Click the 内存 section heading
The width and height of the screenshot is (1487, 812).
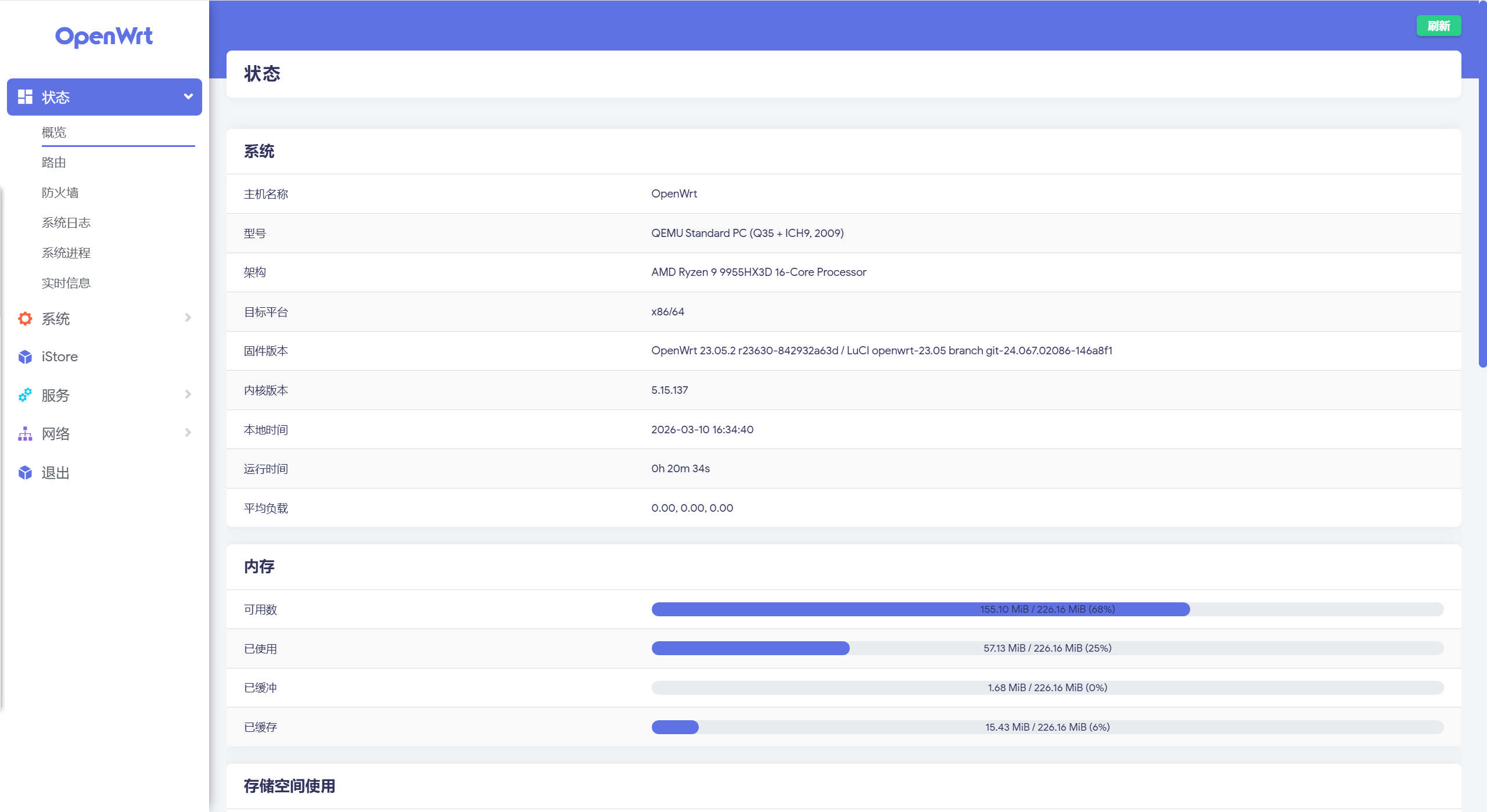259,566
